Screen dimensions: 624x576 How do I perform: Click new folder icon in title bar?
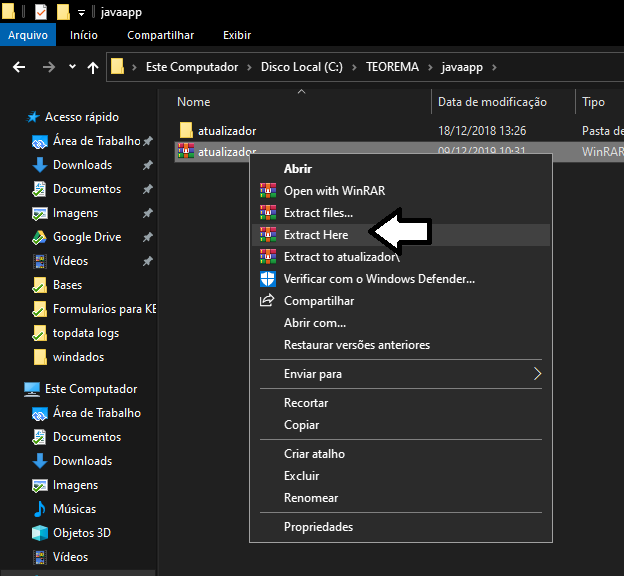[63, 12]
